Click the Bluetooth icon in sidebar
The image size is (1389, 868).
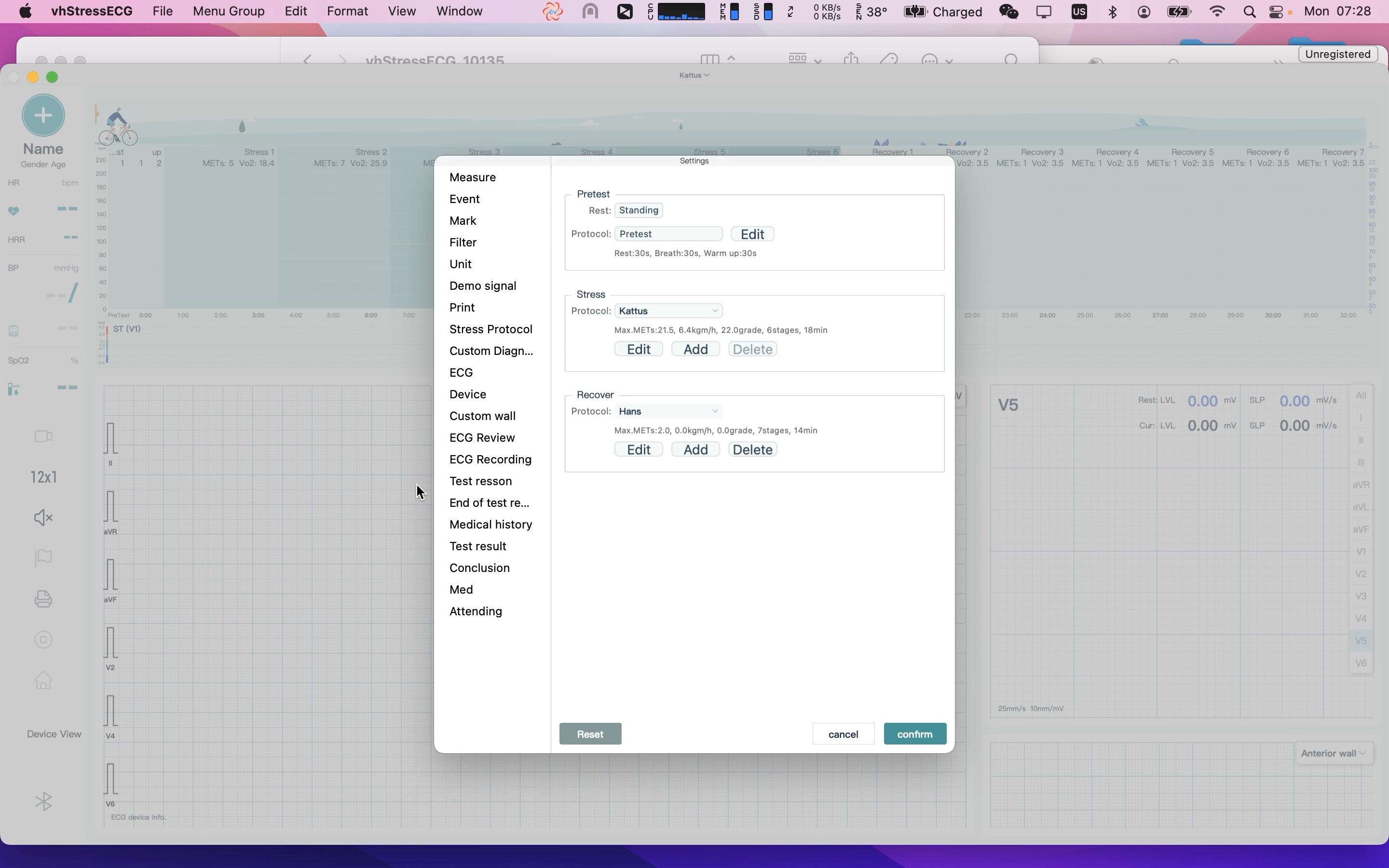(43, 801)
